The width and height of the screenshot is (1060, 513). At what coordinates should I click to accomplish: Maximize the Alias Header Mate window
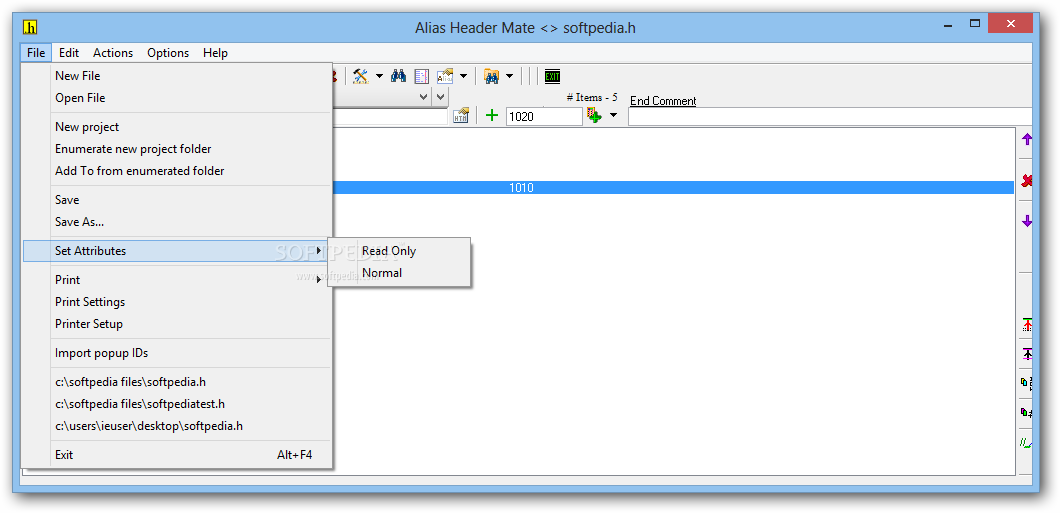975,24
